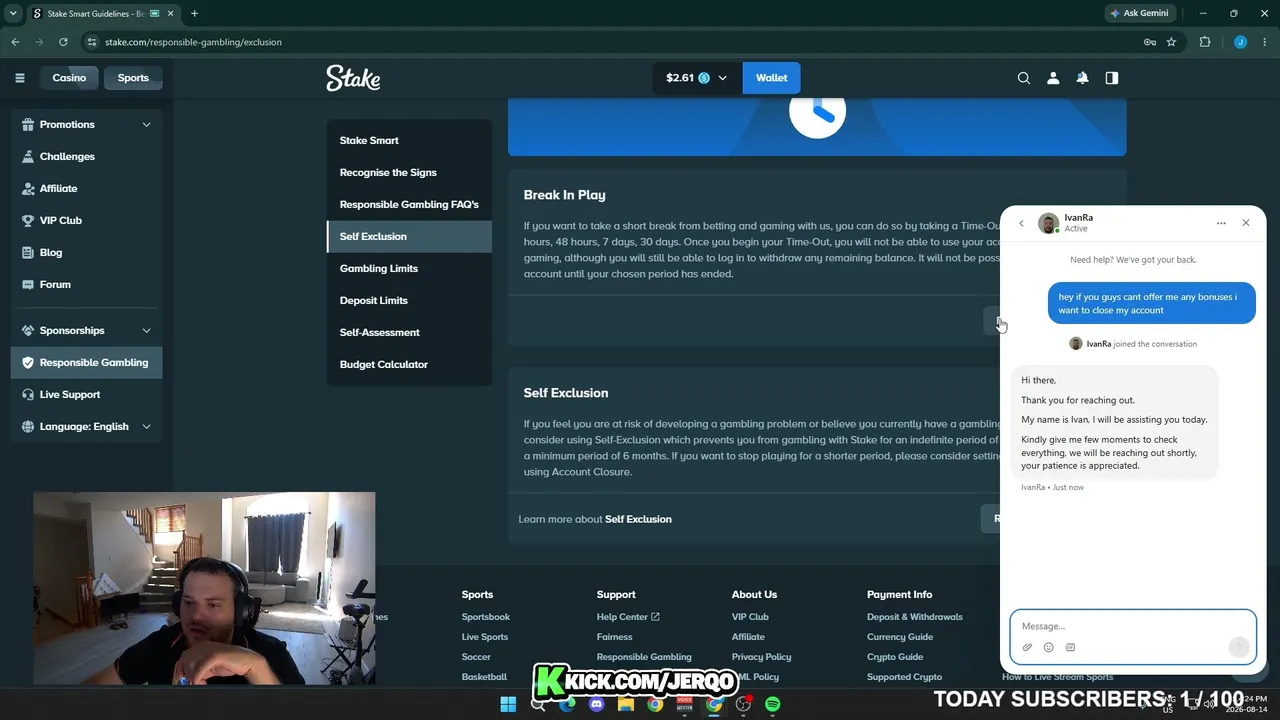Click the Forum chat bubble icon
1280x720 pixels.
pos(27,284)
